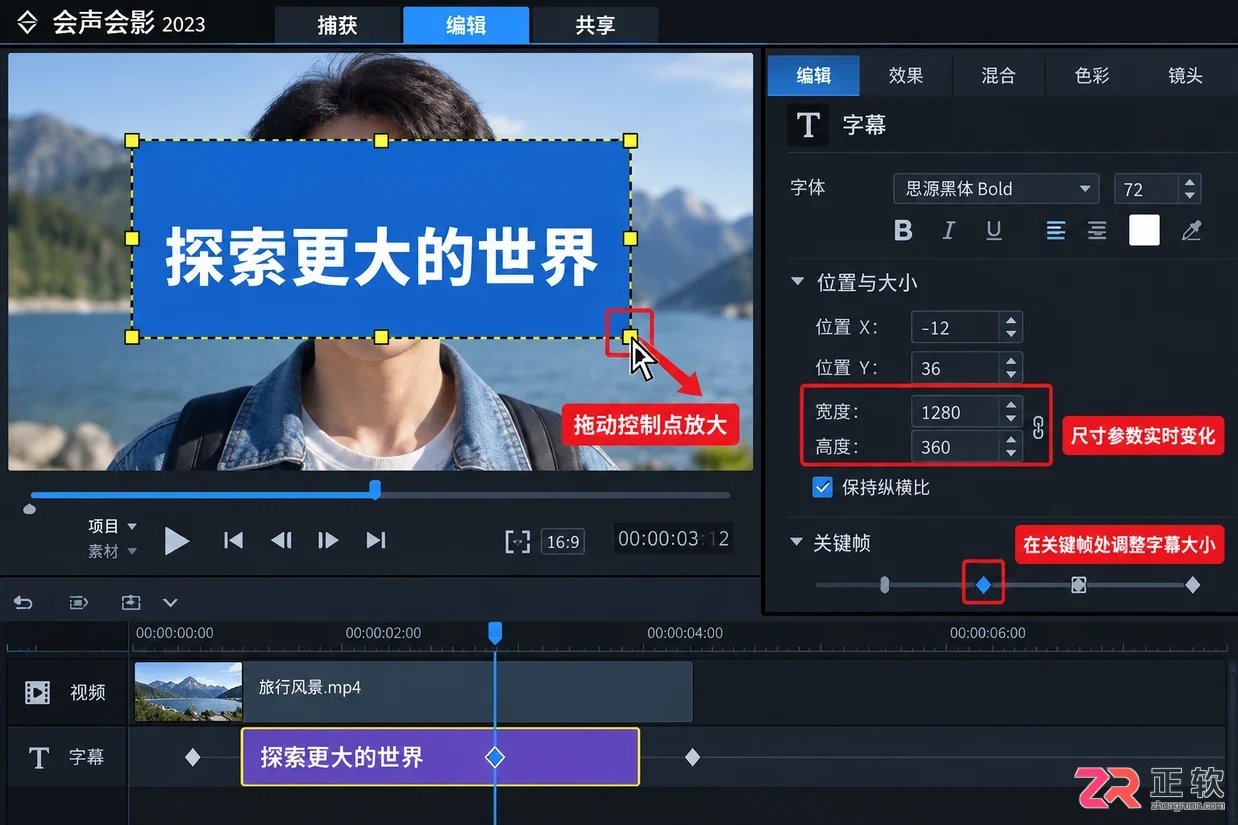Collapse the 关键帧 section

(797, 542)
